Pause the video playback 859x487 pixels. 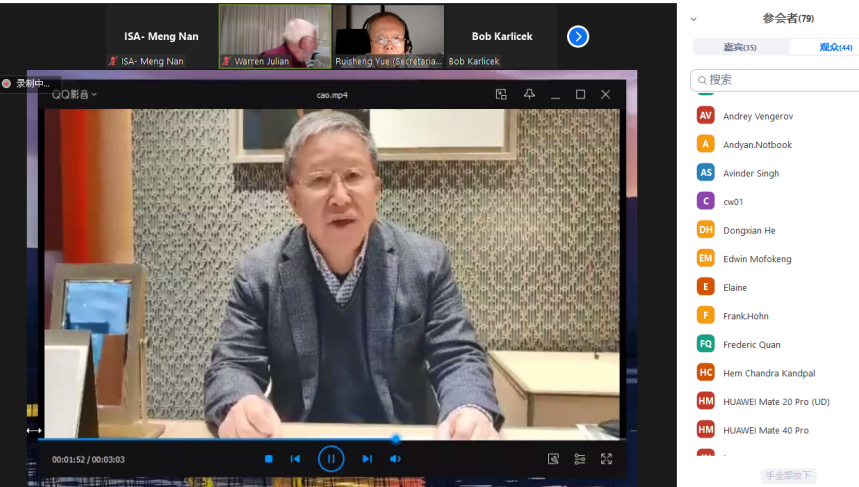click(x=331, y=459)
